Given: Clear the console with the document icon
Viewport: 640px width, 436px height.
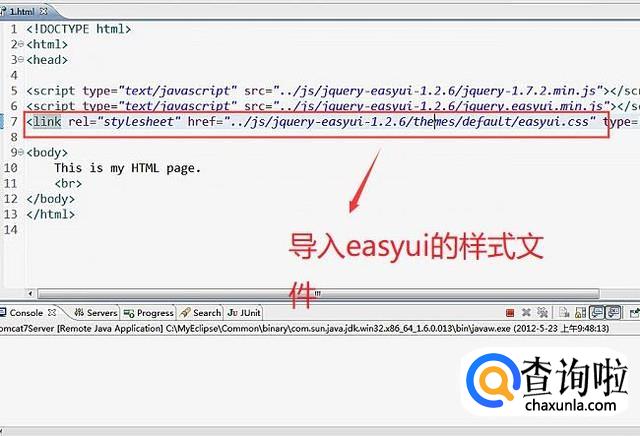Looking at the screenshot, I should (x=564, y=313).
